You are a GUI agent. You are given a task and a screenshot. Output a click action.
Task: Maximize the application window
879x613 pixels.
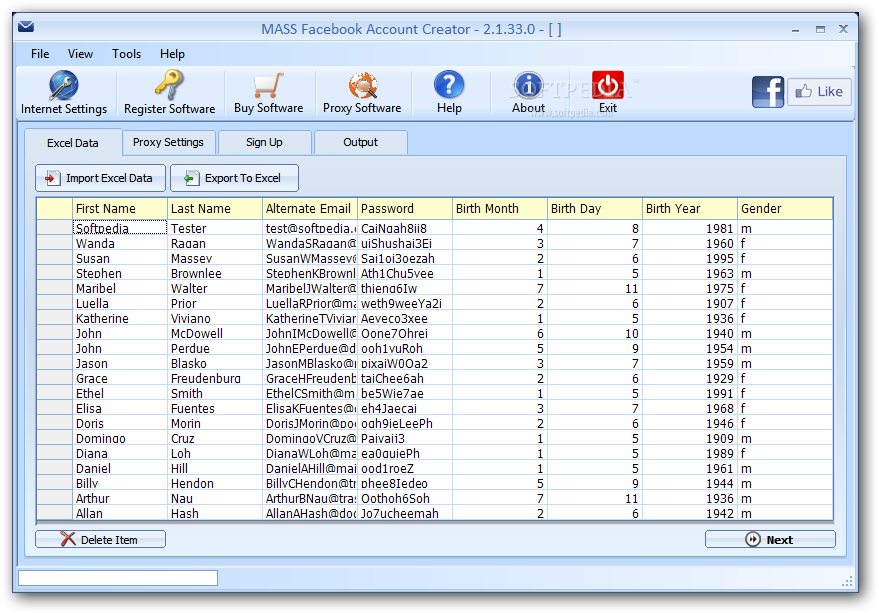820,29
